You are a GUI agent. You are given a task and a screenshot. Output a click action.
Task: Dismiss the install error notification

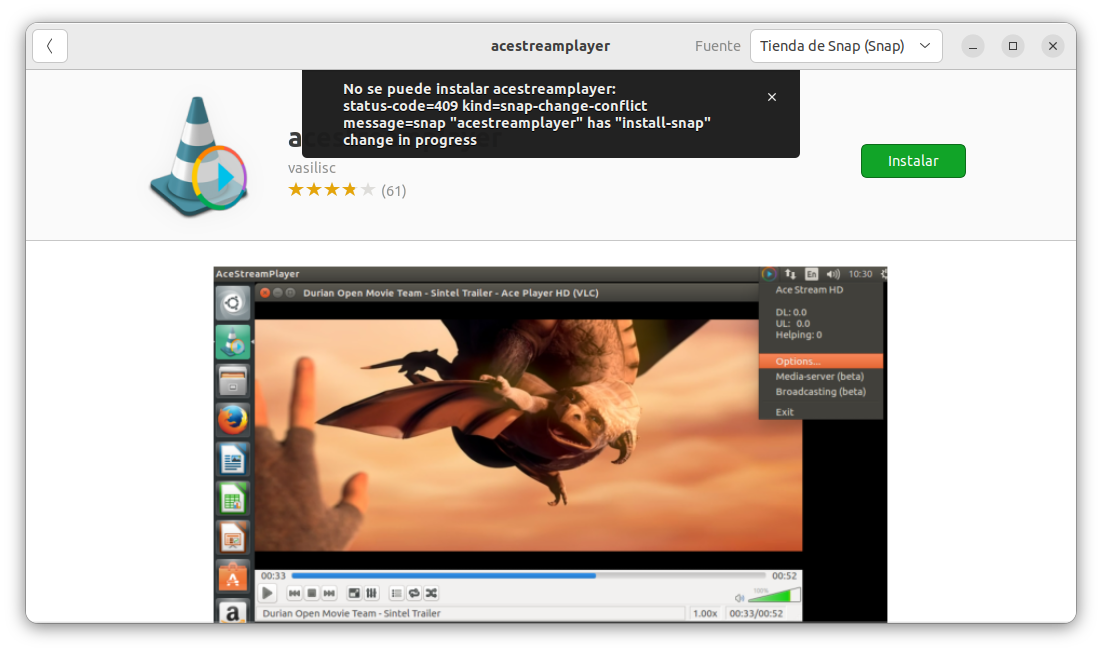coord(772,97)
